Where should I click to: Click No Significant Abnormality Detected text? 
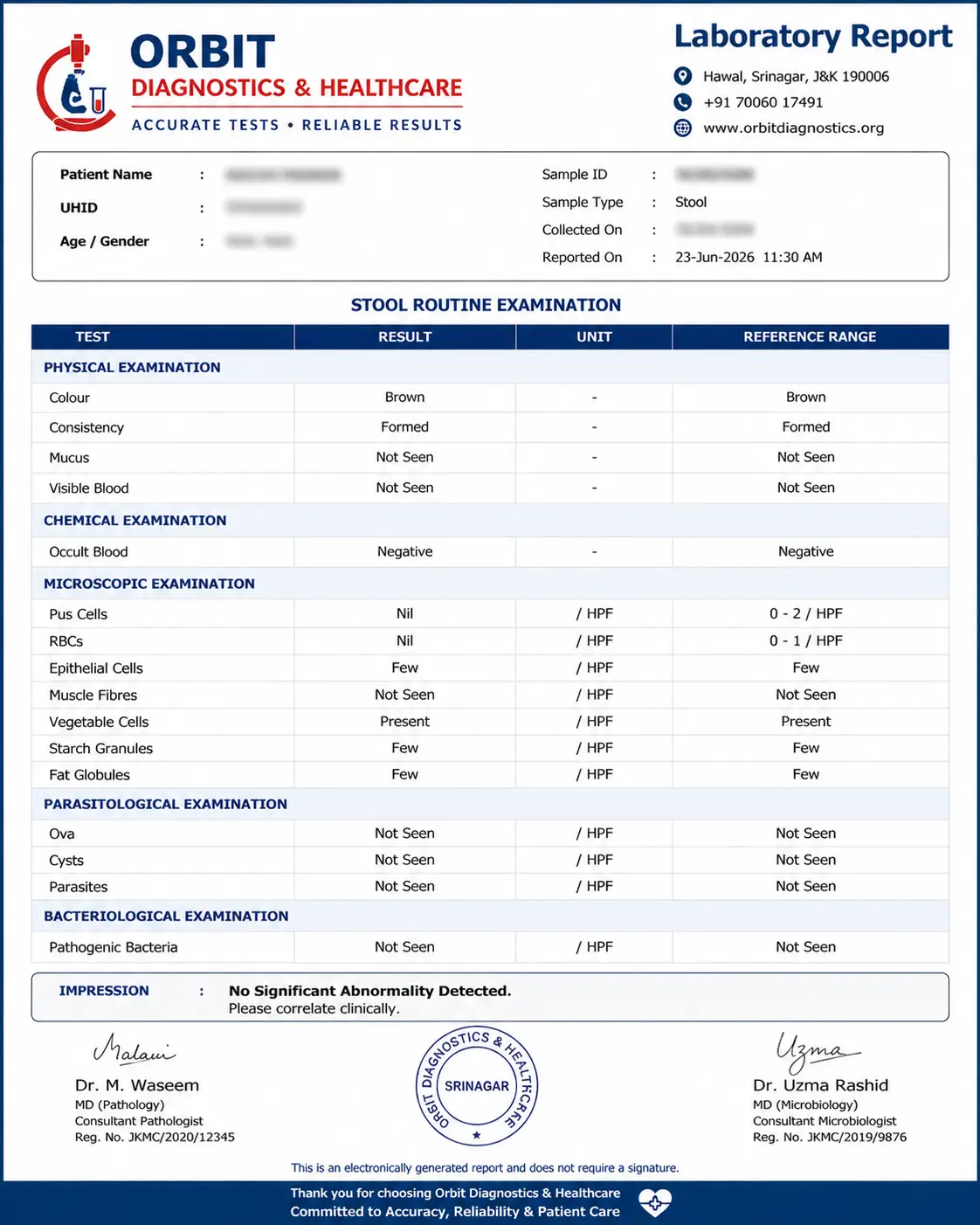369,991
